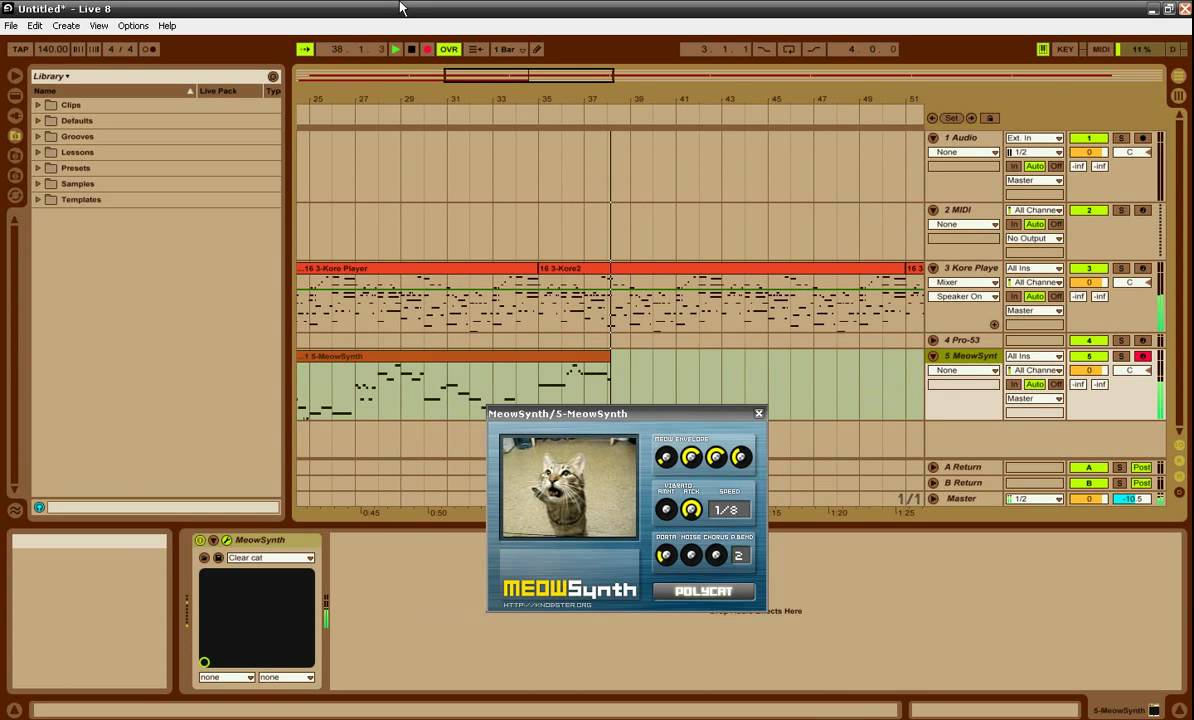The image size is (1194, 720).
Task: Open Kore Player Speaker On dropdown
Action: 963,297
